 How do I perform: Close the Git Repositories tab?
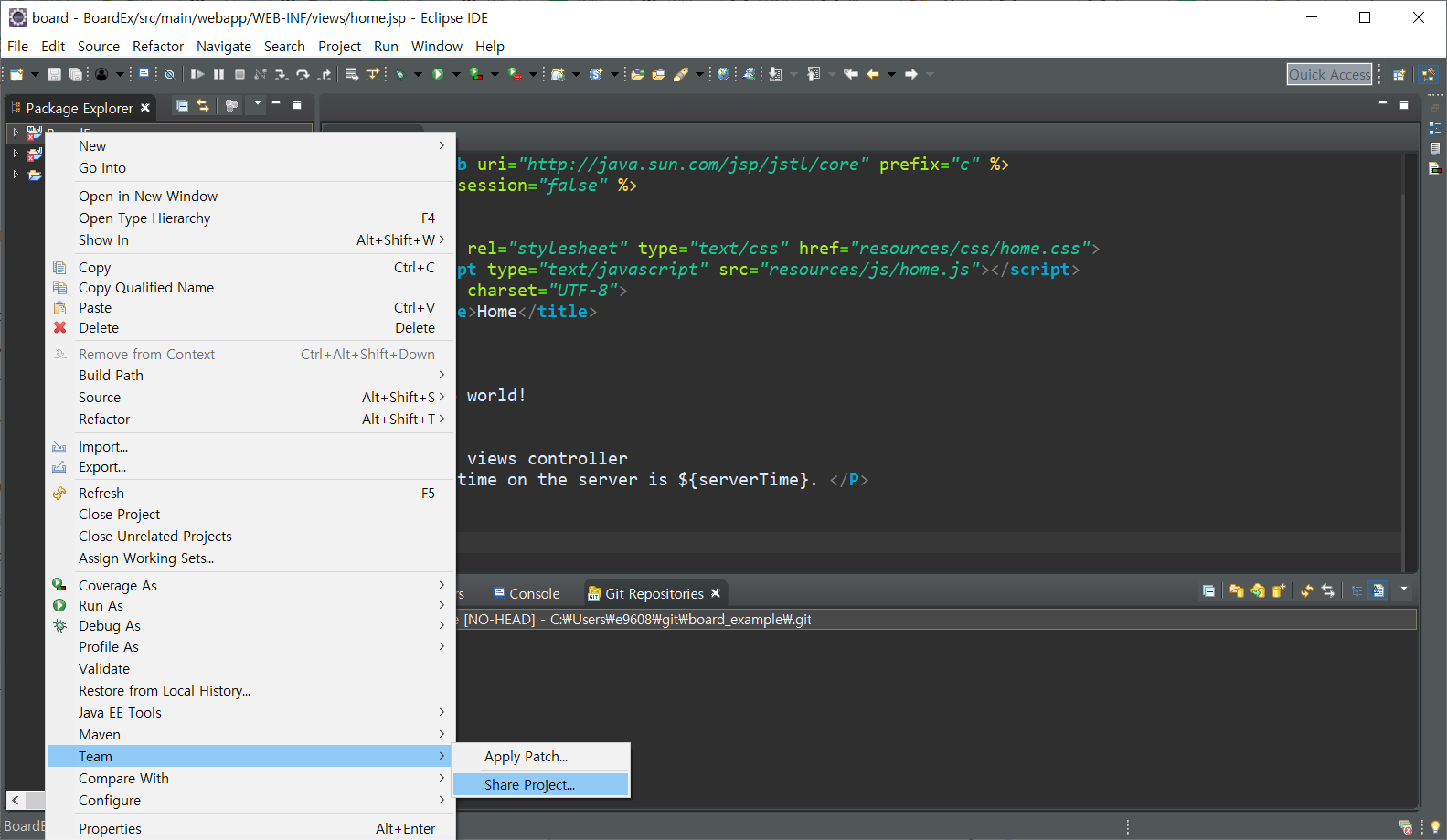(x=716, y=593)
